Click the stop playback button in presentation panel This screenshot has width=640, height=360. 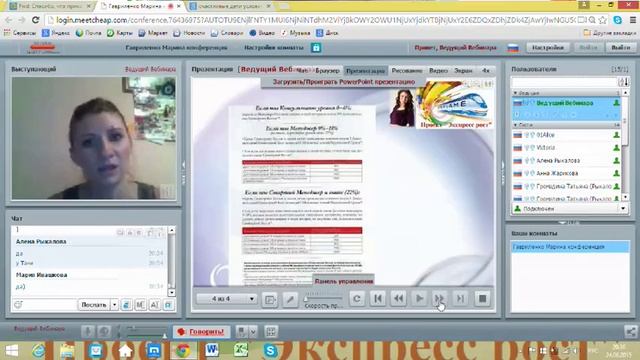tap(482, 299)
